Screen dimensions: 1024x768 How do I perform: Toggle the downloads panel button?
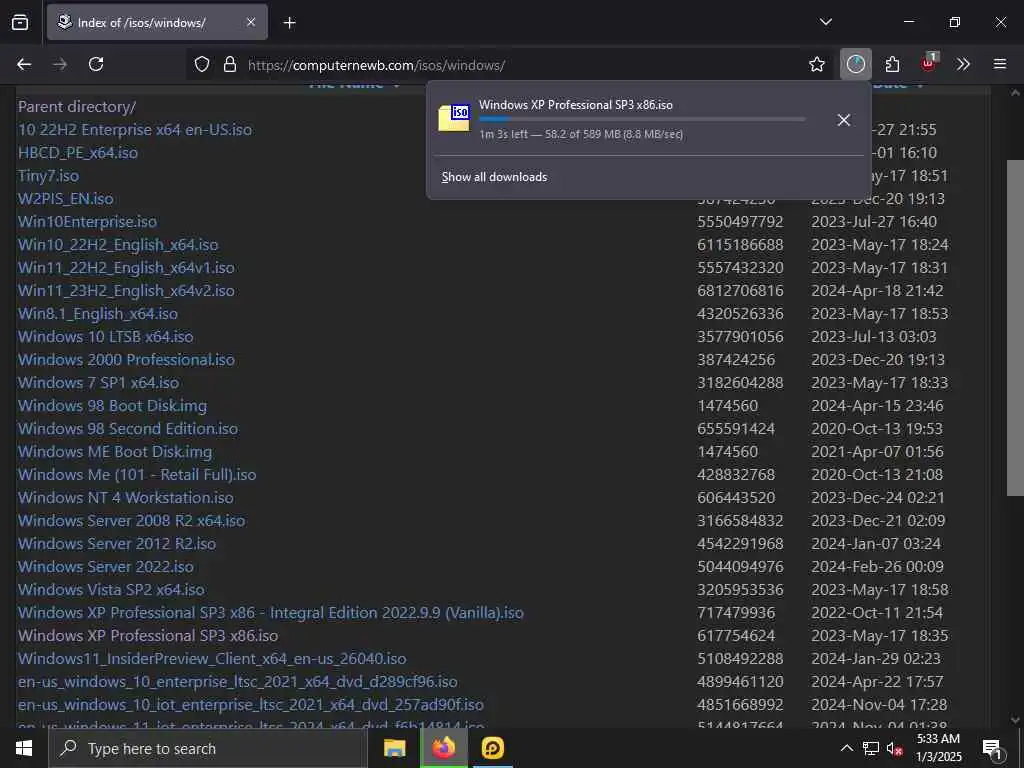(856, 64)
